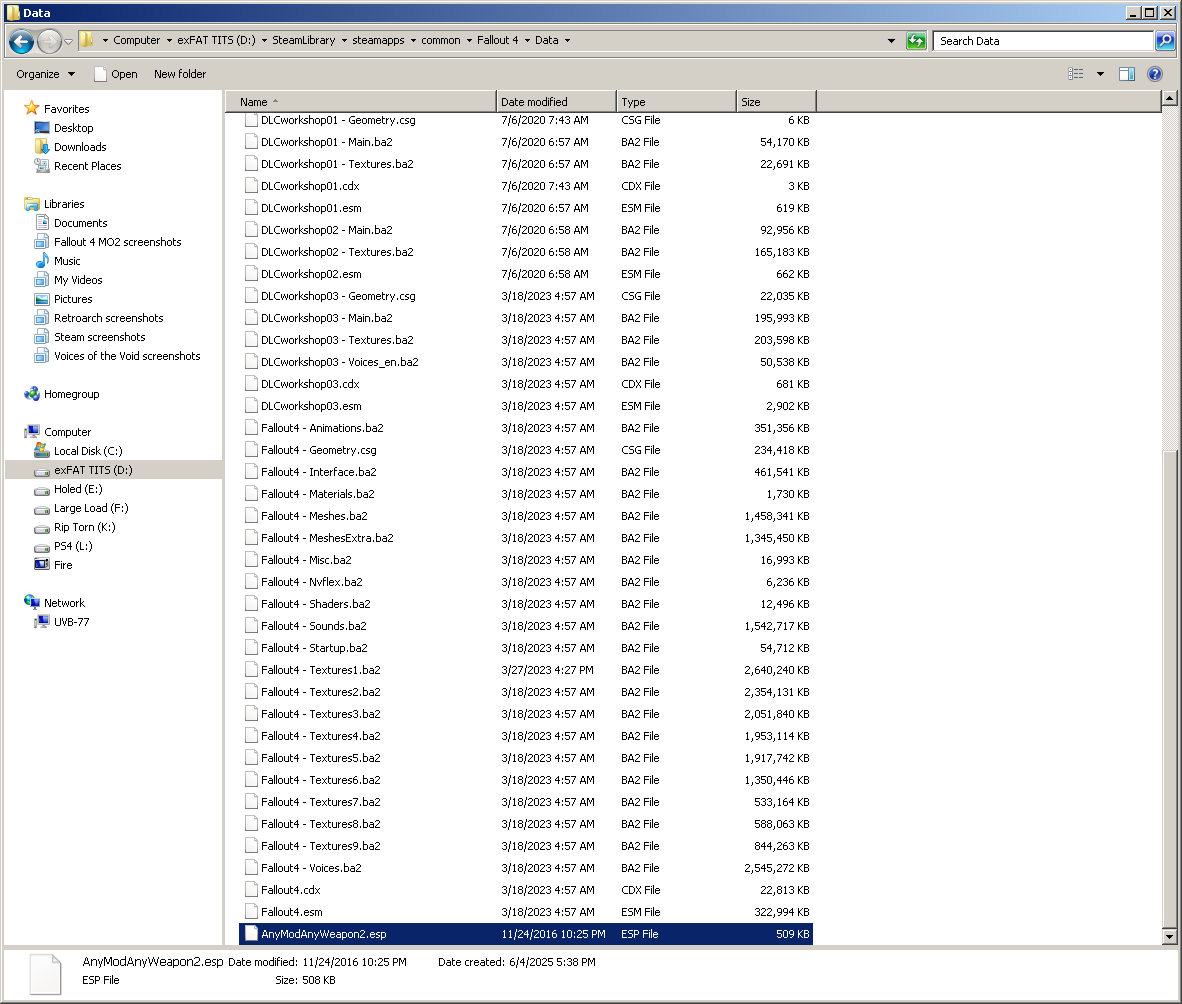Click SteamLibrary in the address path

(x=304, y=41)
